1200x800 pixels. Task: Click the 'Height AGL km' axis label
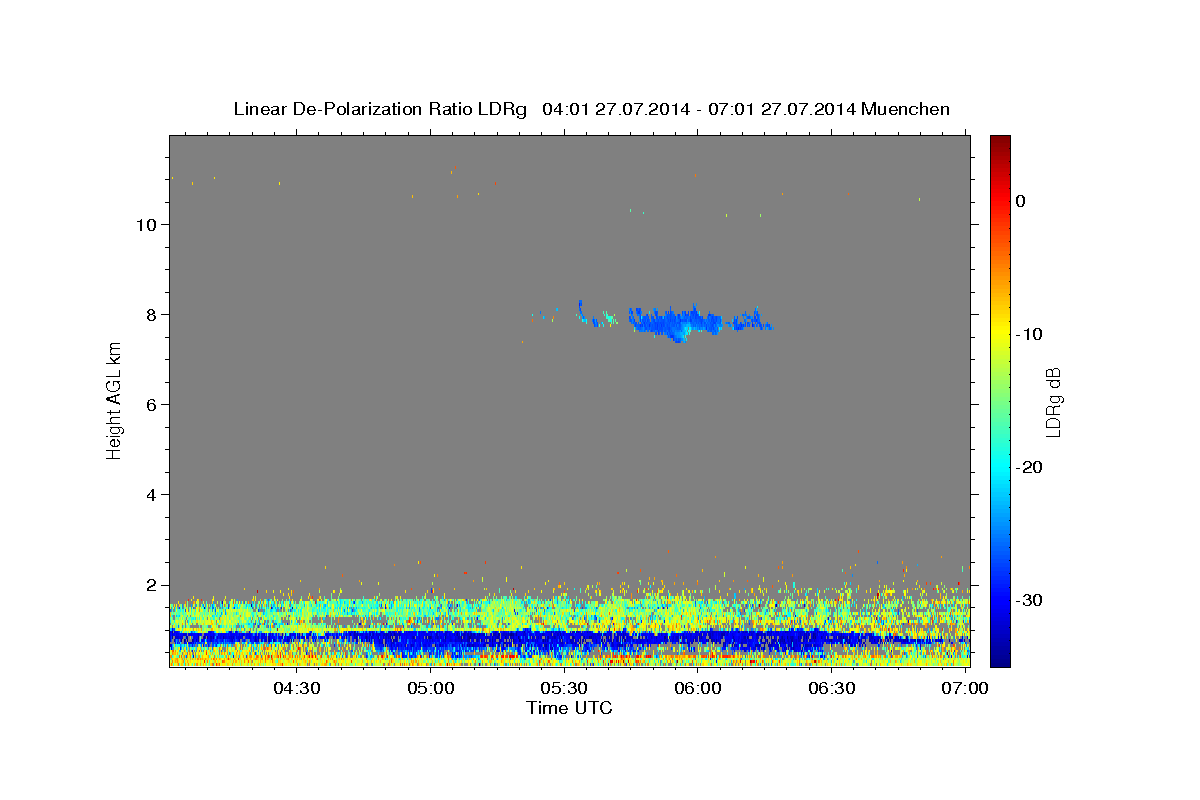pyautogui.click(x=114, y=401)
